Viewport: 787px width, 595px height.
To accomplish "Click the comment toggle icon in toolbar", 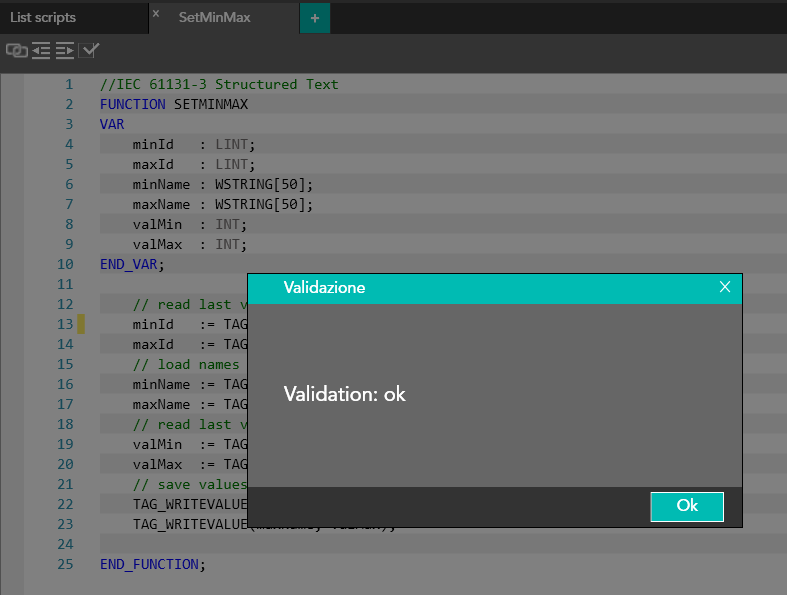I will pyautogui.click(x=16, y=50).
